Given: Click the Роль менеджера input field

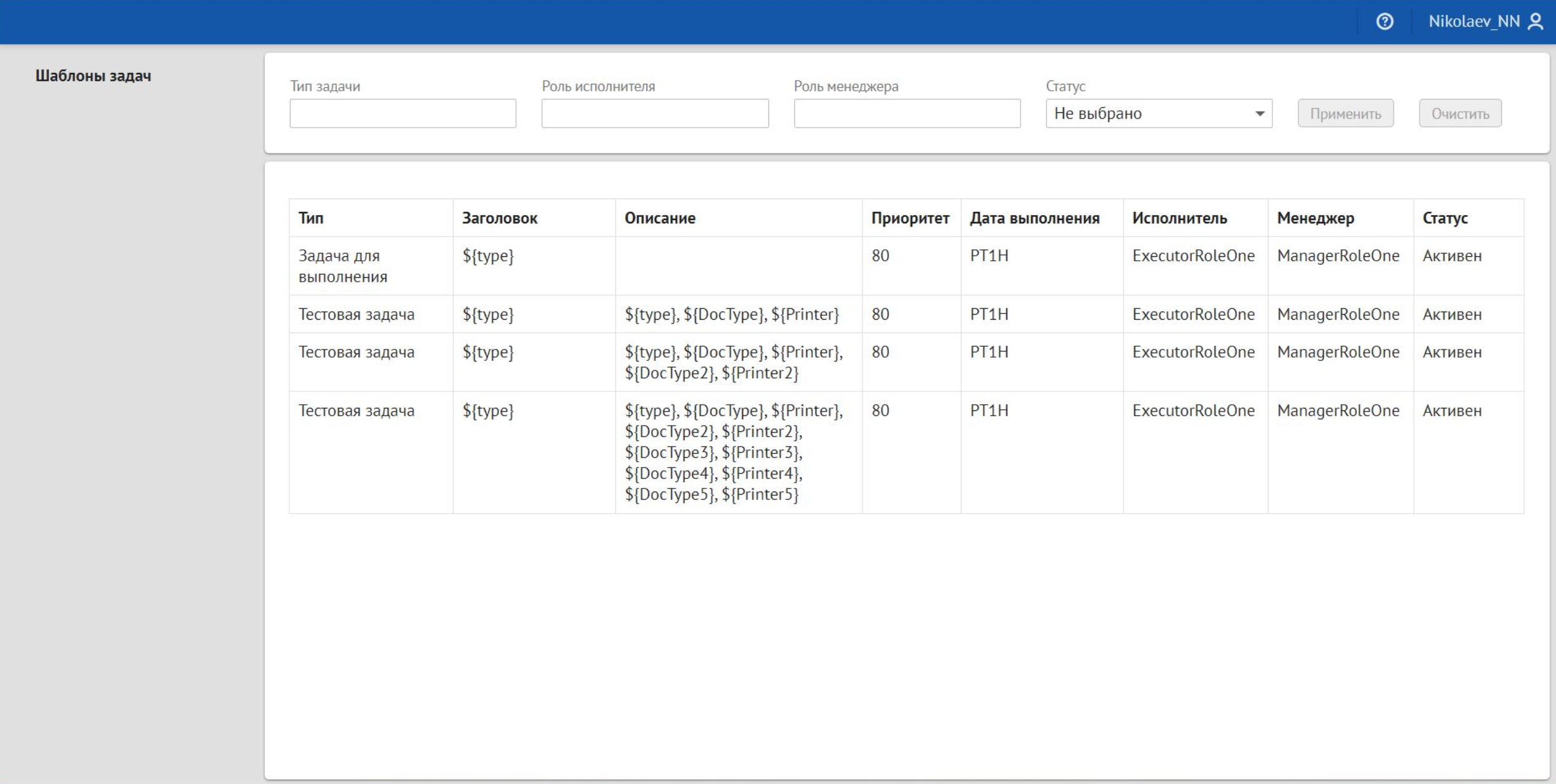Looking at the screenshot, I should [x=907, y=114].
